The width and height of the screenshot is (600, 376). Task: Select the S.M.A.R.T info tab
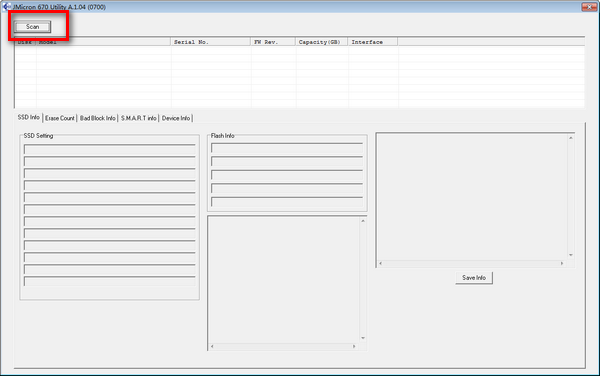(x=139, y=118)
